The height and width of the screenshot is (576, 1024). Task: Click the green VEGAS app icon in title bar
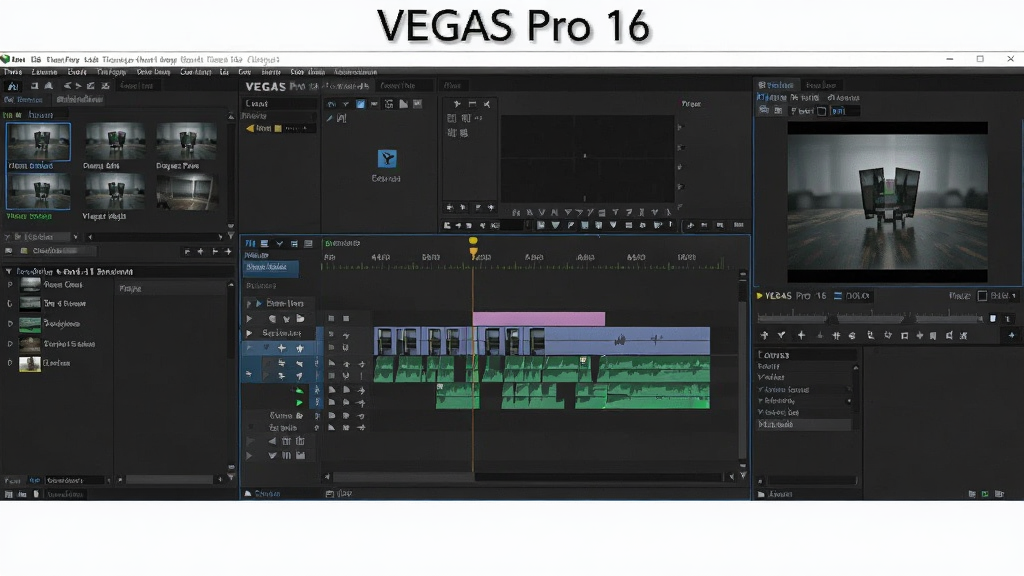(5, 59)
